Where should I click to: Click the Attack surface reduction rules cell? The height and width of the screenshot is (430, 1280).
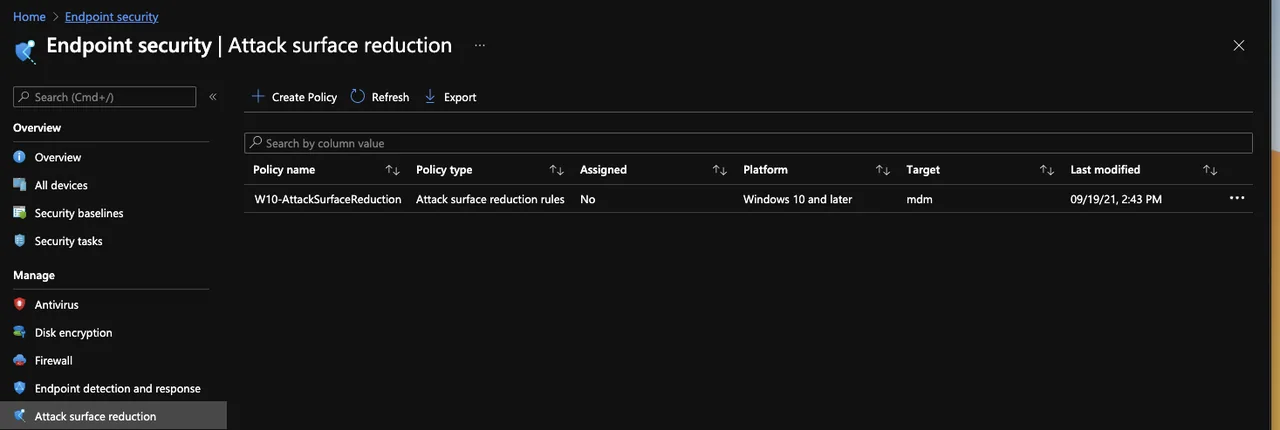490,199
